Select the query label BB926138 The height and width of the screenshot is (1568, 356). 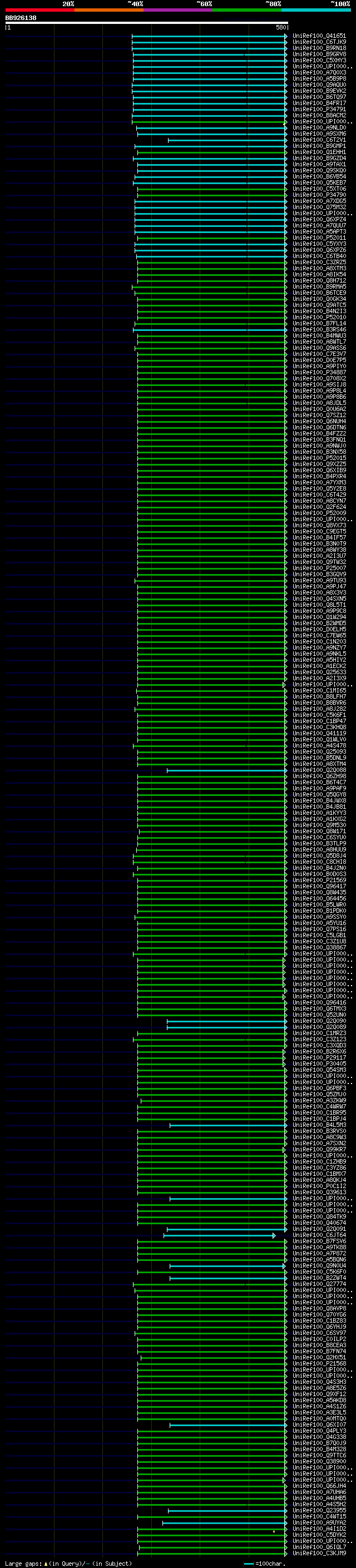click(21, 18)
